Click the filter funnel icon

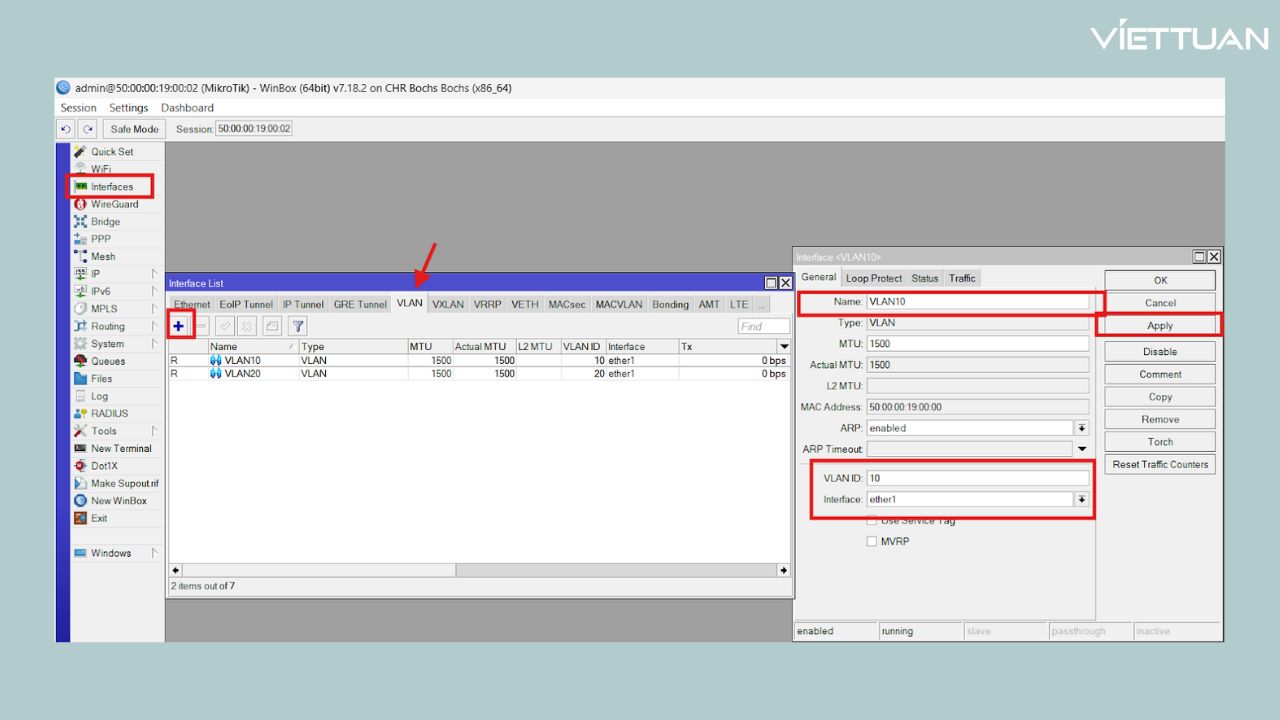298,326
